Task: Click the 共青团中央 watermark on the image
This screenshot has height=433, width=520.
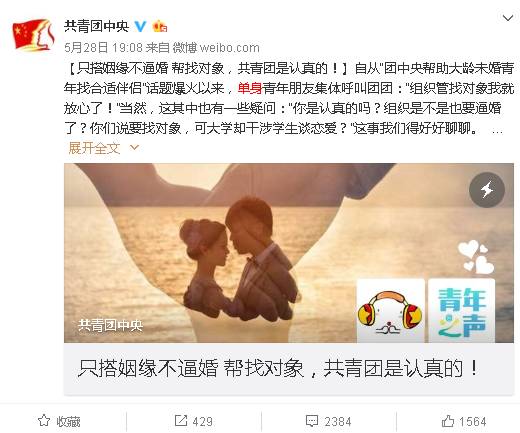Action: 110,325
